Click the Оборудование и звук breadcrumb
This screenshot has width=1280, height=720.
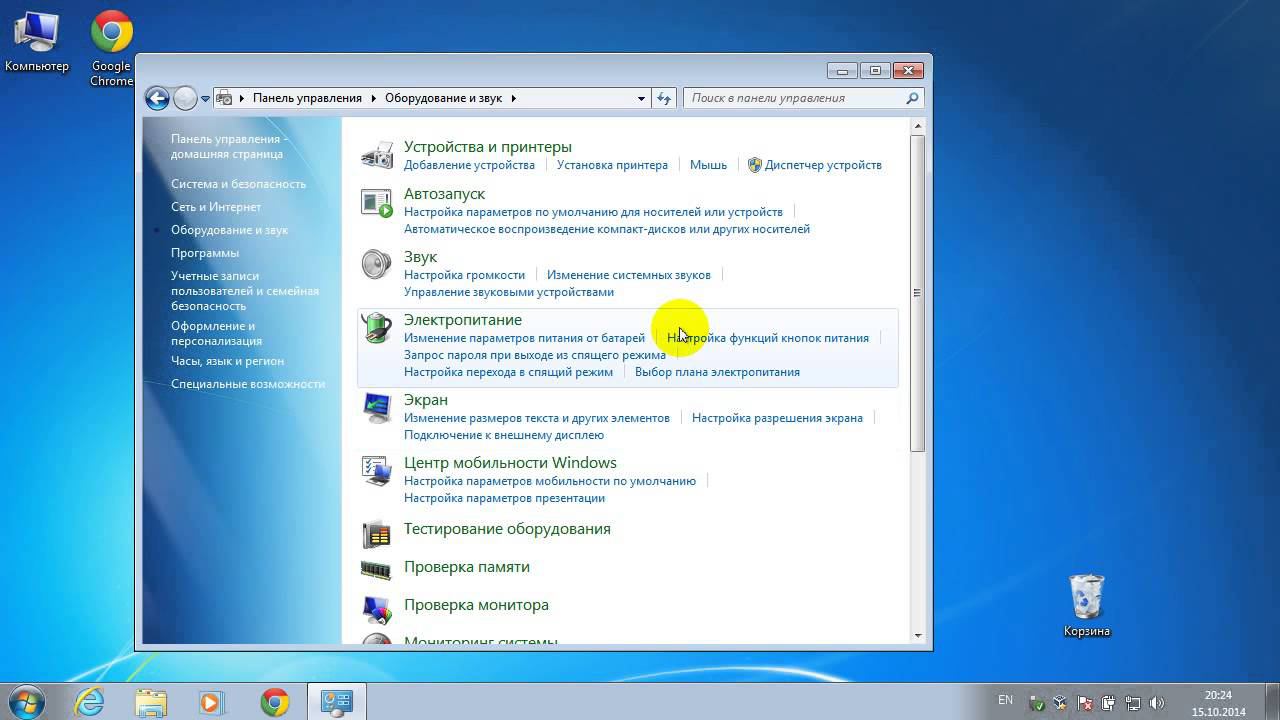tap(445, 98)
